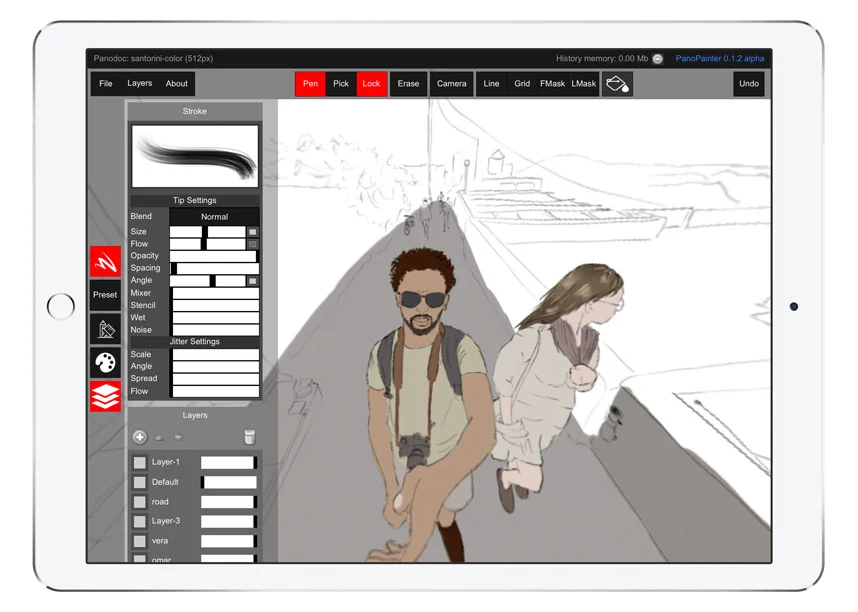Adjust the Opacity slider
This screenshot has width=858, height=612.
pos(214,256)
